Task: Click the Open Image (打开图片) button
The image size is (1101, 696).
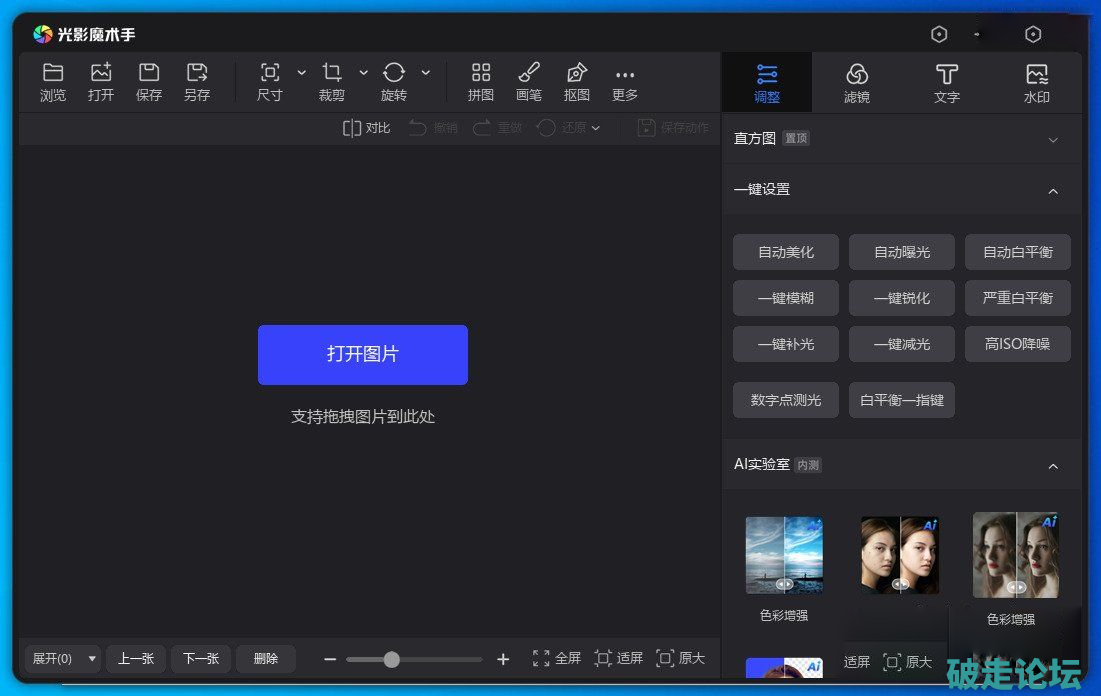Action: pyautogui.click(x=362, y=354)
